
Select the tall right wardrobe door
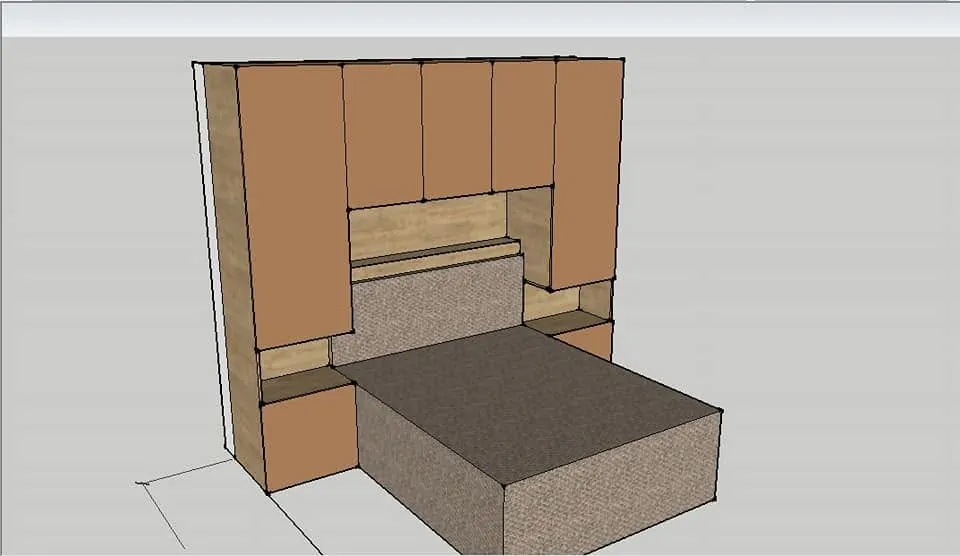point(587,173)
